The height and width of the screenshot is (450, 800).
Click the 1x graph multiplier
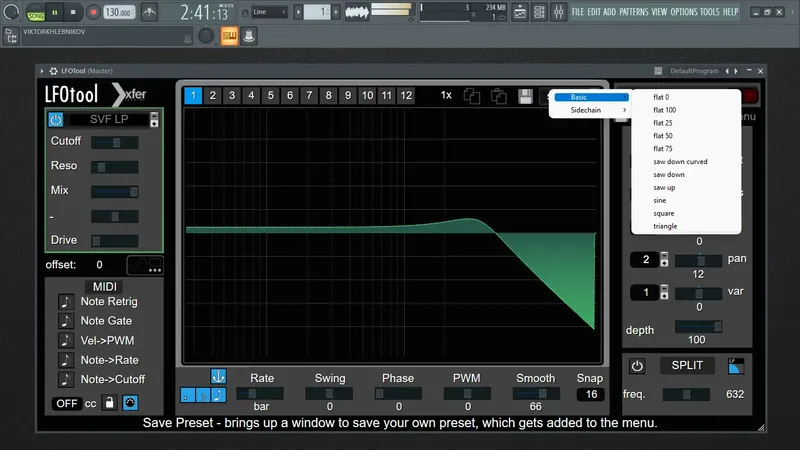point(446,95)
